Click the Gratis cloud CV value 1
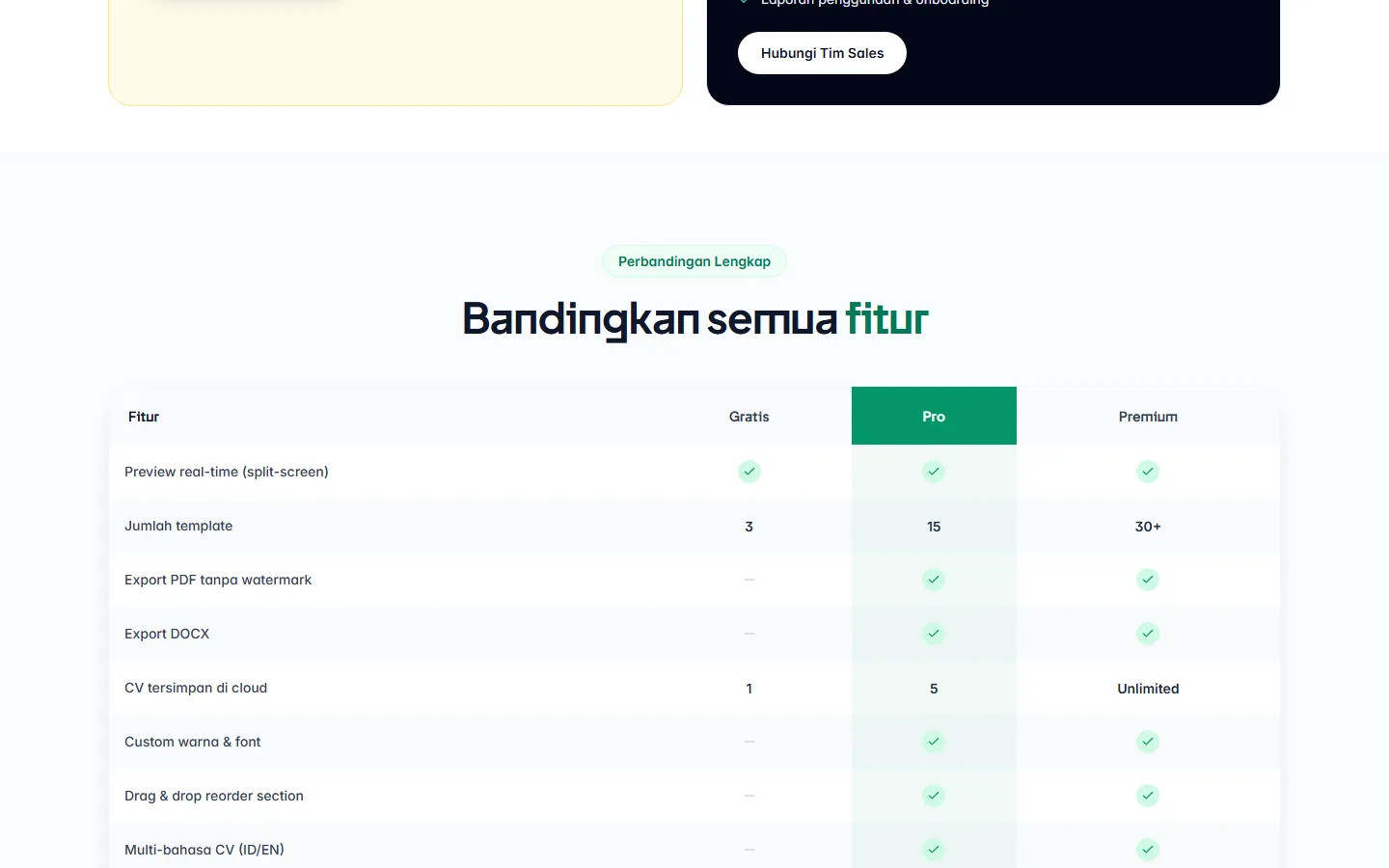 (749, 689)
